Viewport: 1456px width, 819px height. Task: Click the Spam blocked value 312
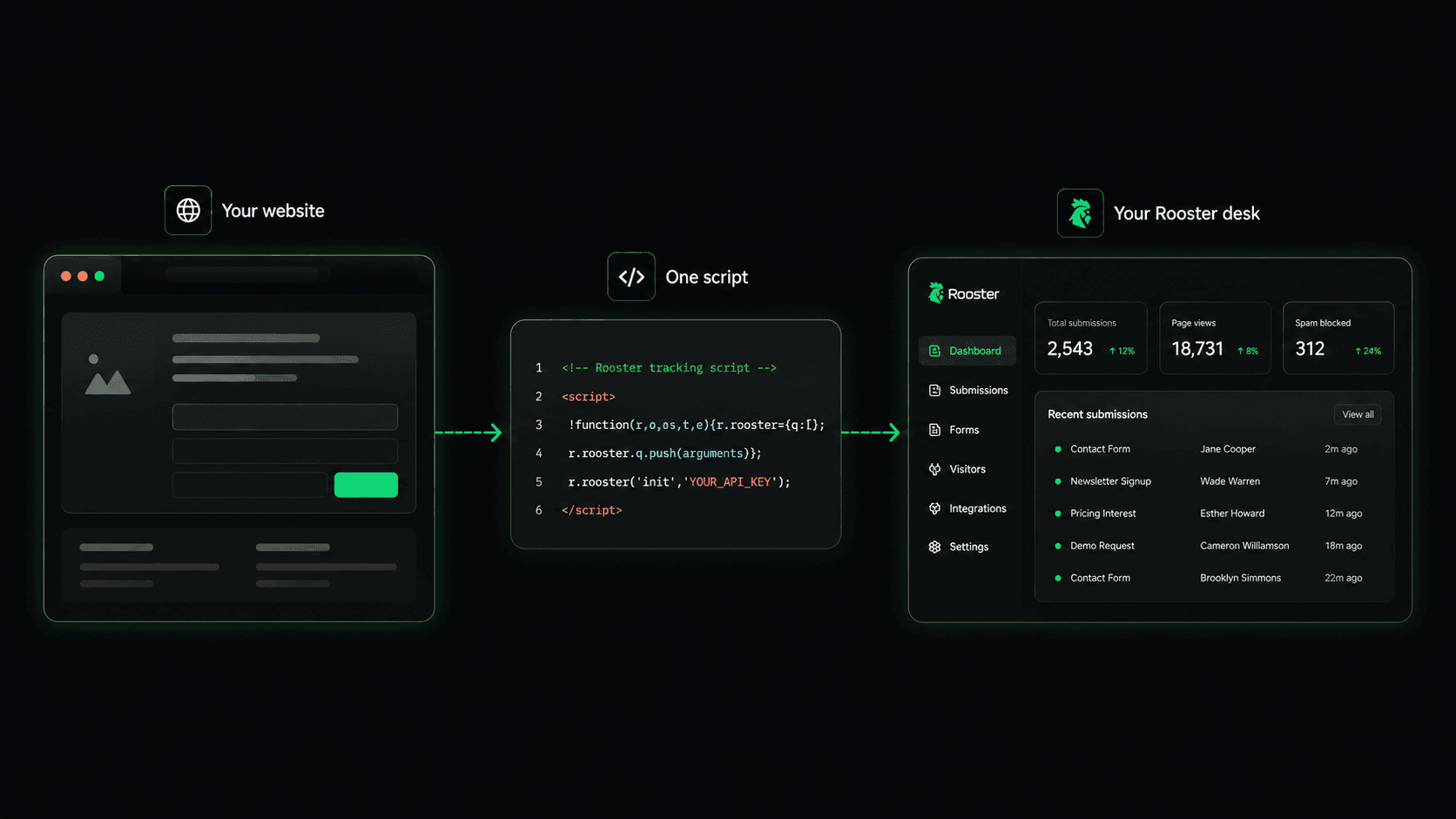click(x=1310, y=349)
